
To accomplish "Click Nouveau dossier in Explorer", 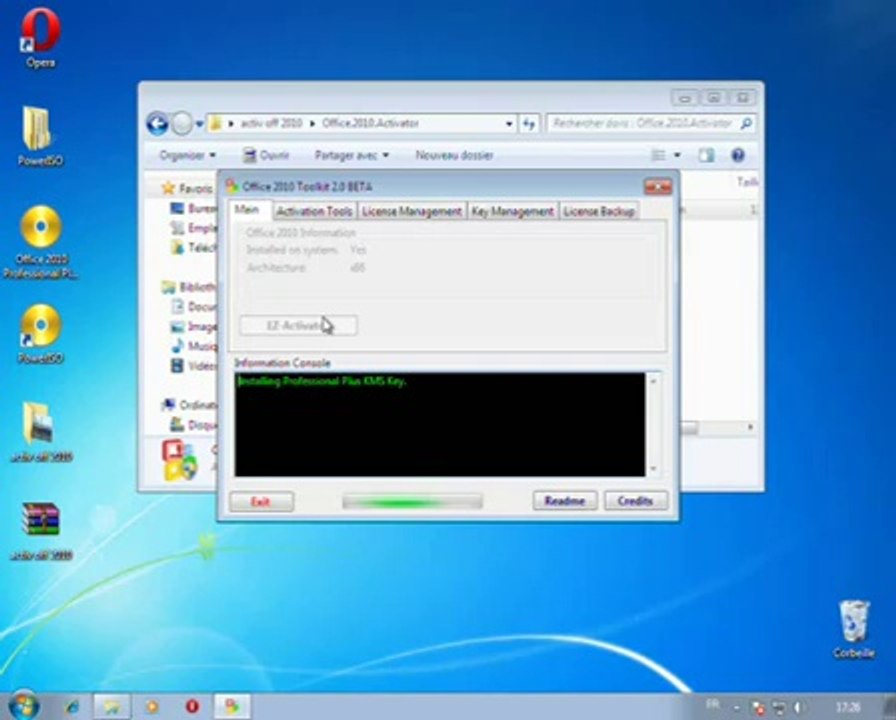I will point(454,155).
